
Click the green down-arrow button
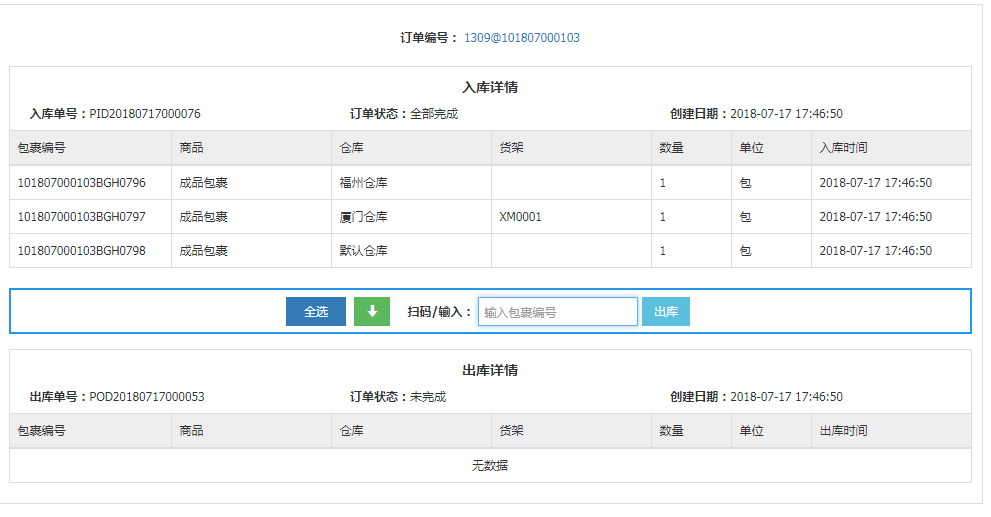[x=372, y=312]
